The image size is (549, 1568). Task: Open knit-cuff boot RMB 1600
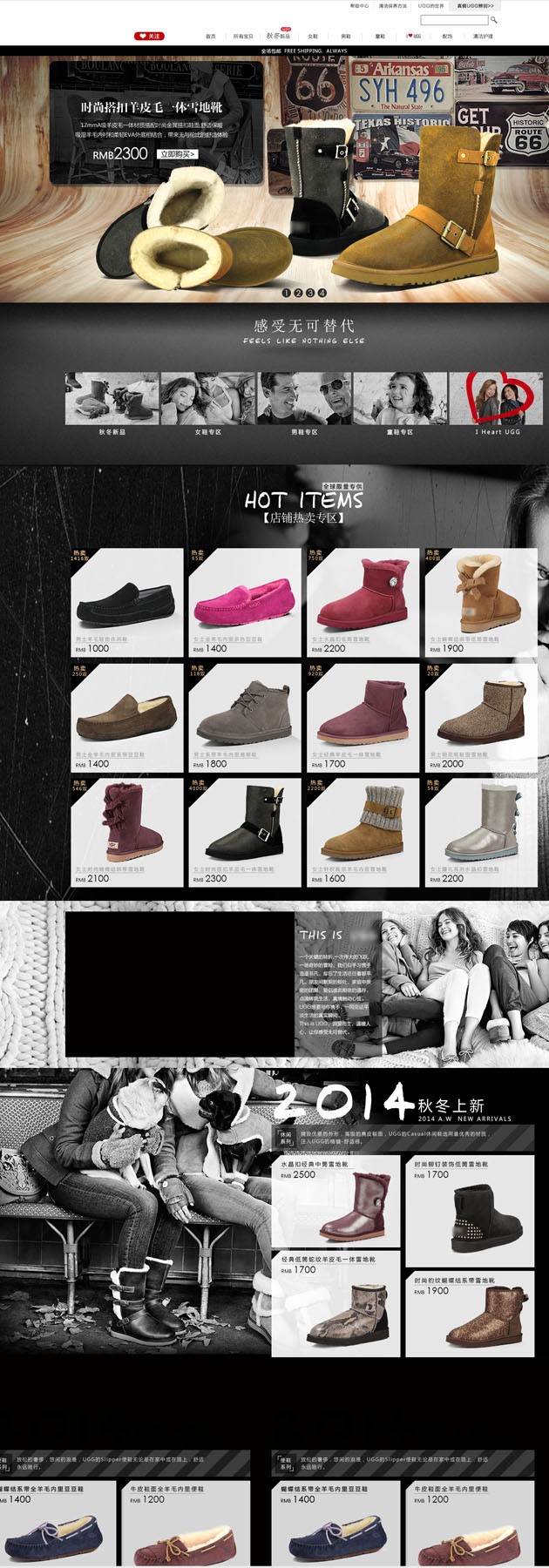click(363, 833)
